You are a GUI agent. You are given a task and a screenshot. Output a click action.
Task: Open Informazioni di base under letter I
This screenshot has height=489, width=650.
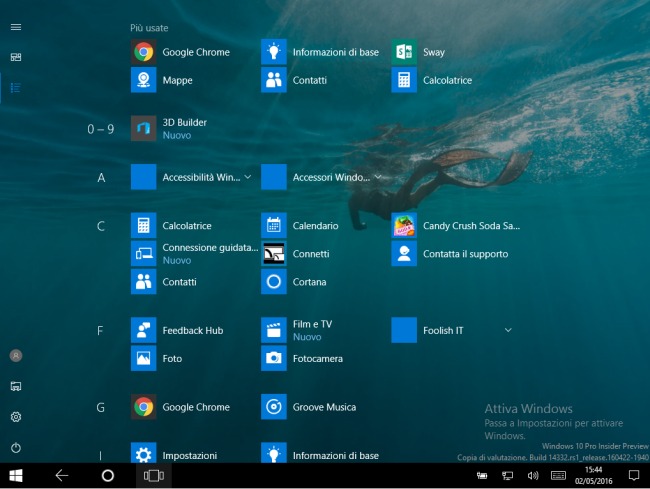[x=320, y=455]
